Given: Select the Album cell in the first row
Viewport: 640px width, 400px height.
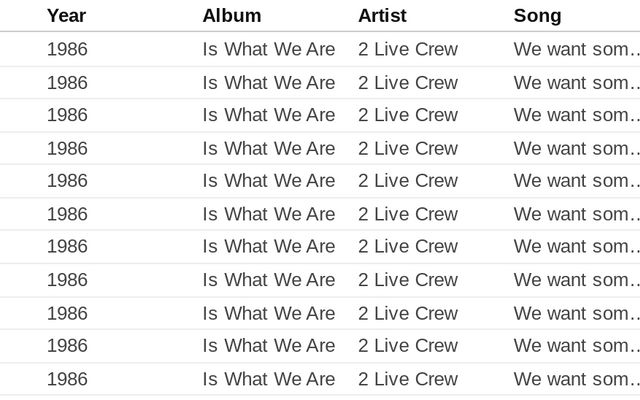Looking at the screenshot, I should point(269,49).
